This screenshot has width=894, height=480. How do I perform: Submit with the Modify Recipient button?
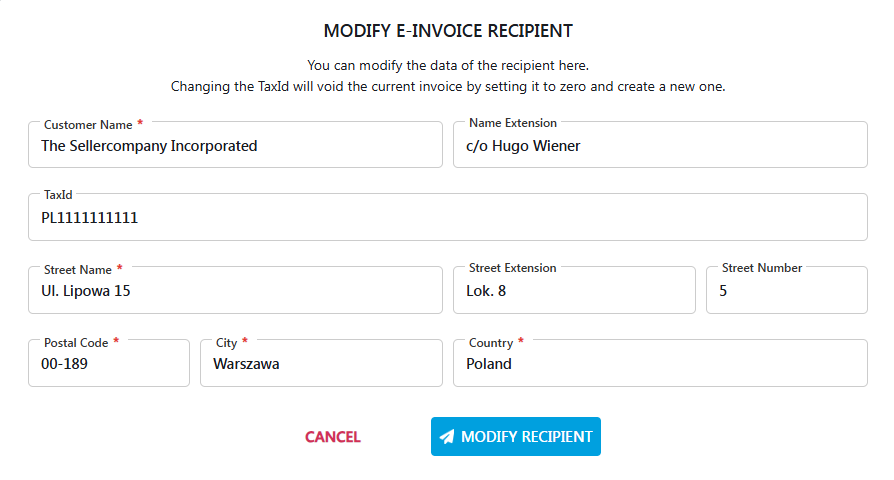515,437
